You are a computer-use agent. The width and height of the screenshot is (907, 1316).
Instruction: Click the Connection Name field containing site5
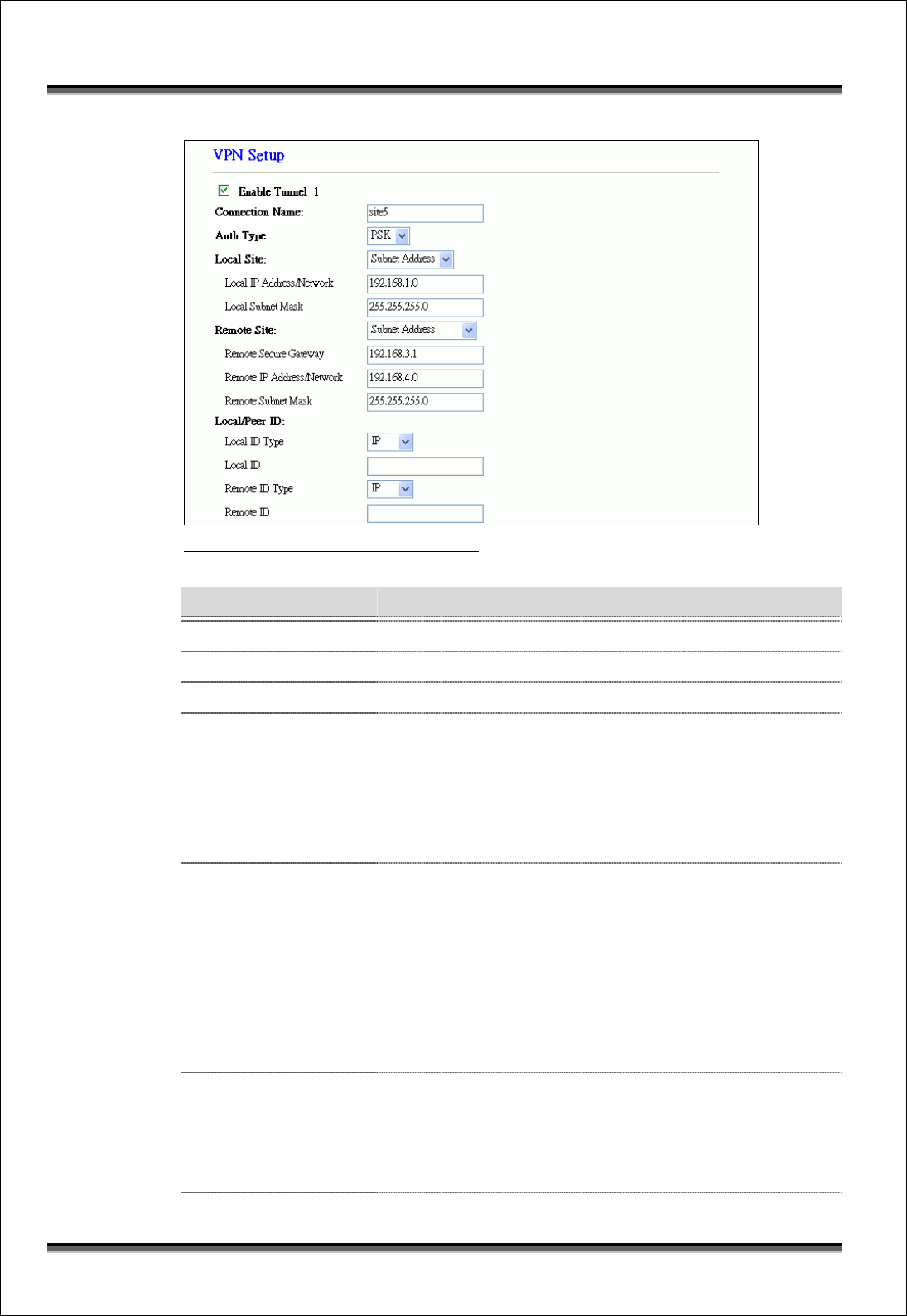(x=425, y=213)
